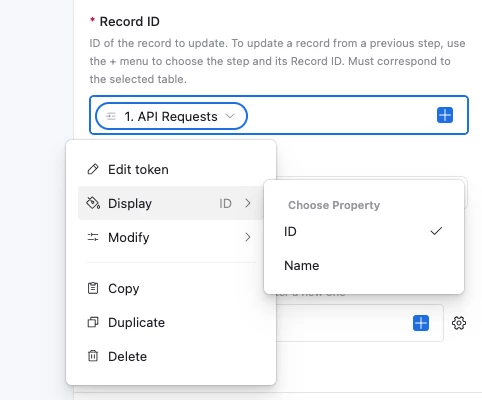
Task: Click the checkmark next to ID
Action: coord(436,231)
